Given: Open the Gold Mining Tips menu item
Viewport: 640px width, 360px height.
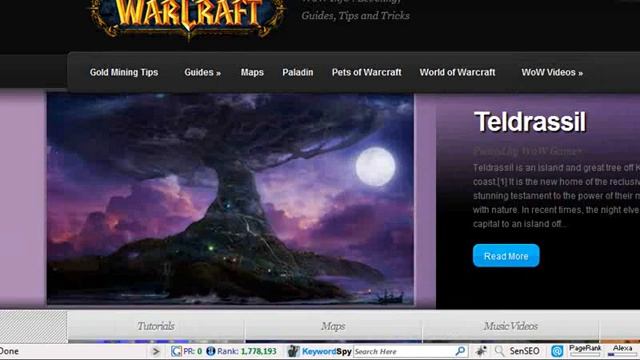Looking at the screenshot, I should click(x=124, y=72).
